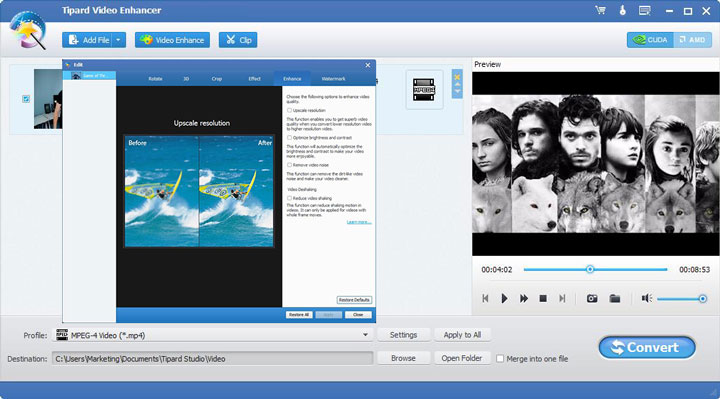Switch to the Crop tab

(217, 79)
